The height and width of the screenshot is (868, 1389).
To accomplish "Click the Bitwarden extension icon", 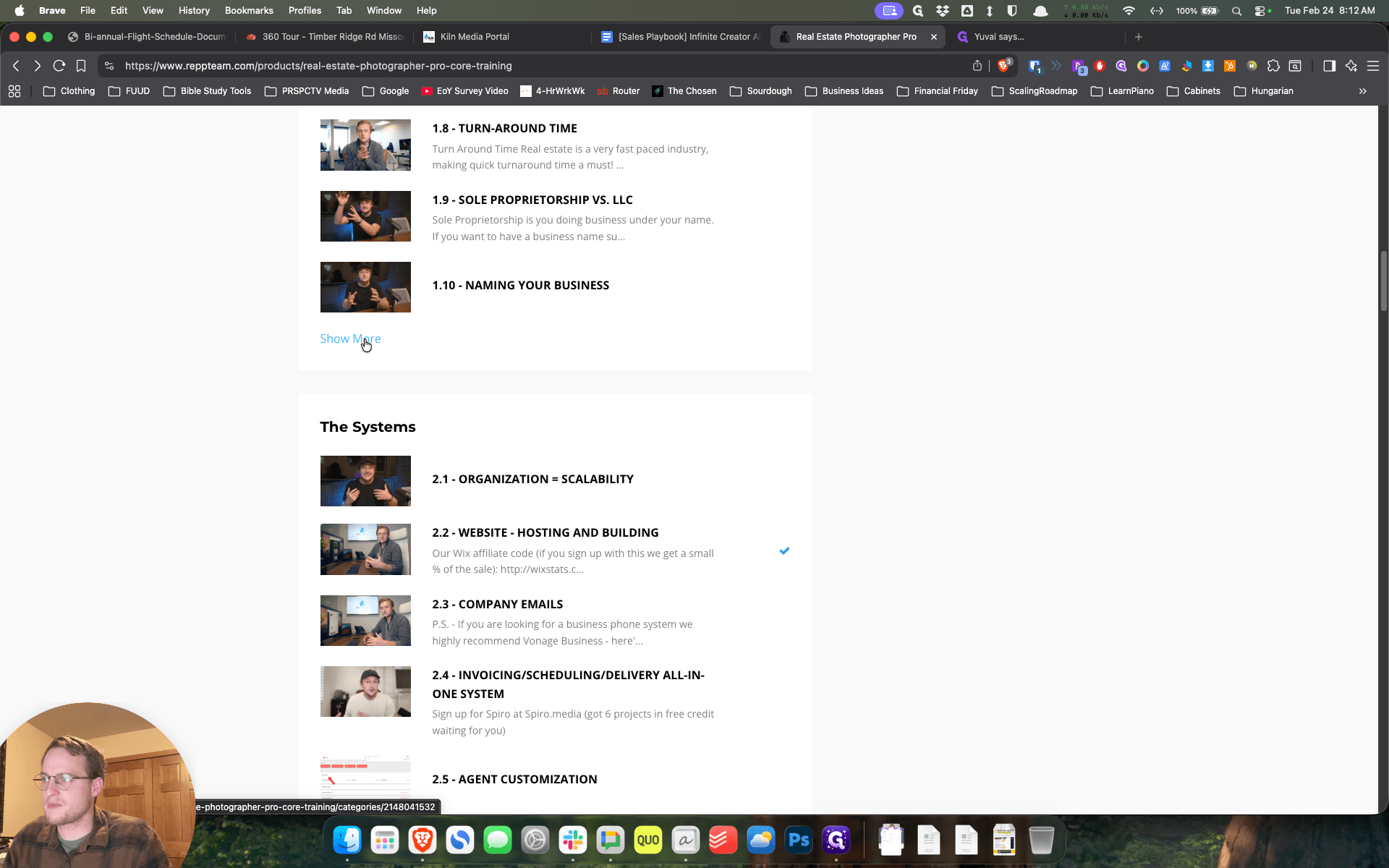I will pos(1035,66).
